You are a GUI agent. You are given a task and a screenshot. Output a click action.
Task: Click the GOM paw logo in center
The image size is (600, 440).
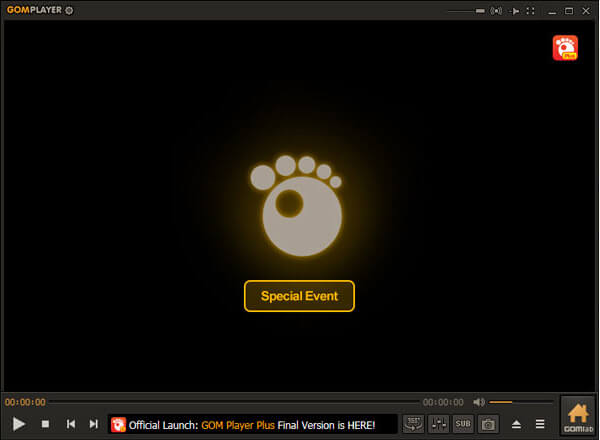296,205
